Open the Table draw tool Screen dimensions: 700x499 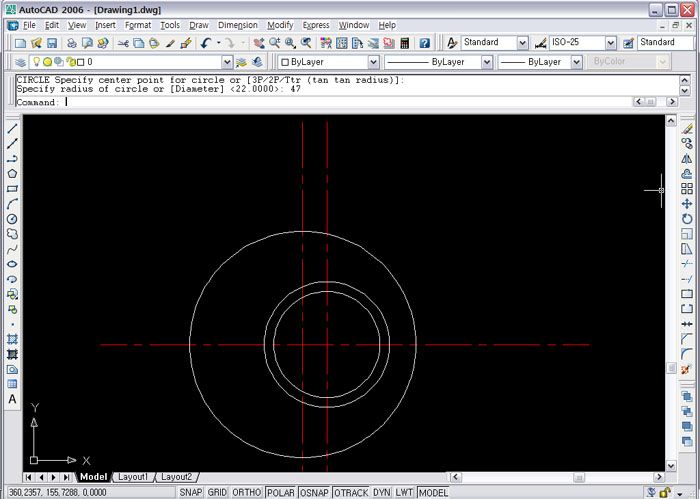[12, 384]
